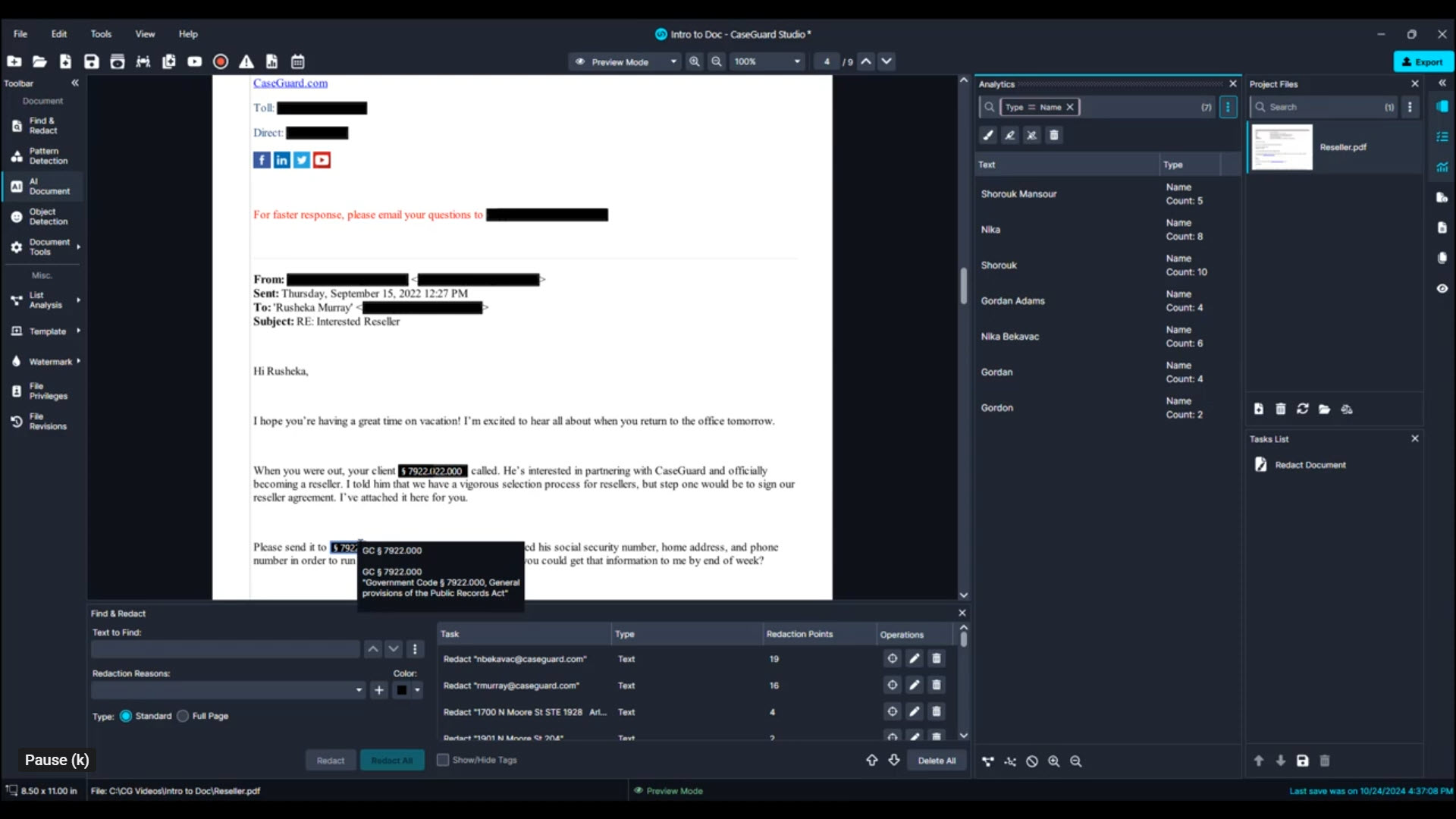Click the Delete All button
1456x819 pixels.
click(x=937, y=761)
